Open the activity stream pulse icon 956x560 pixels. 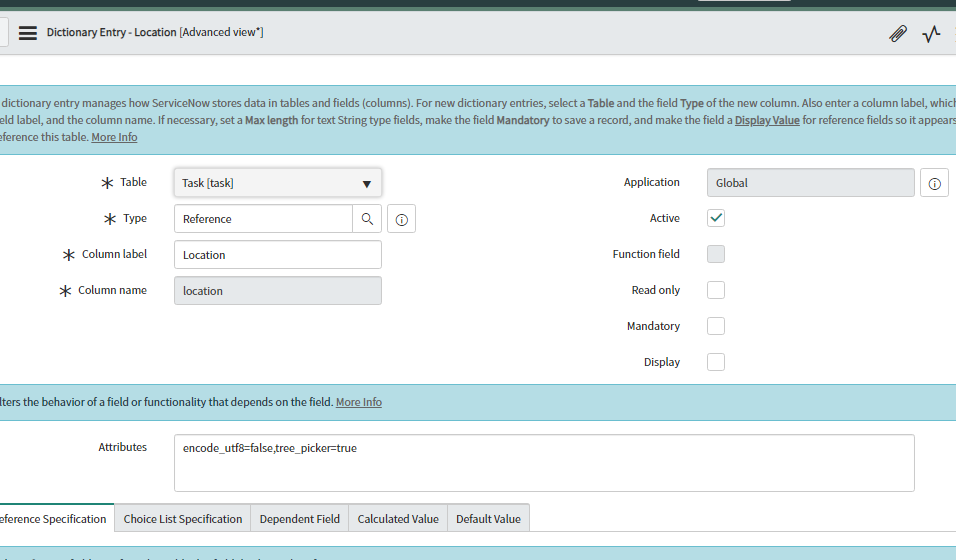pos(931,34)
